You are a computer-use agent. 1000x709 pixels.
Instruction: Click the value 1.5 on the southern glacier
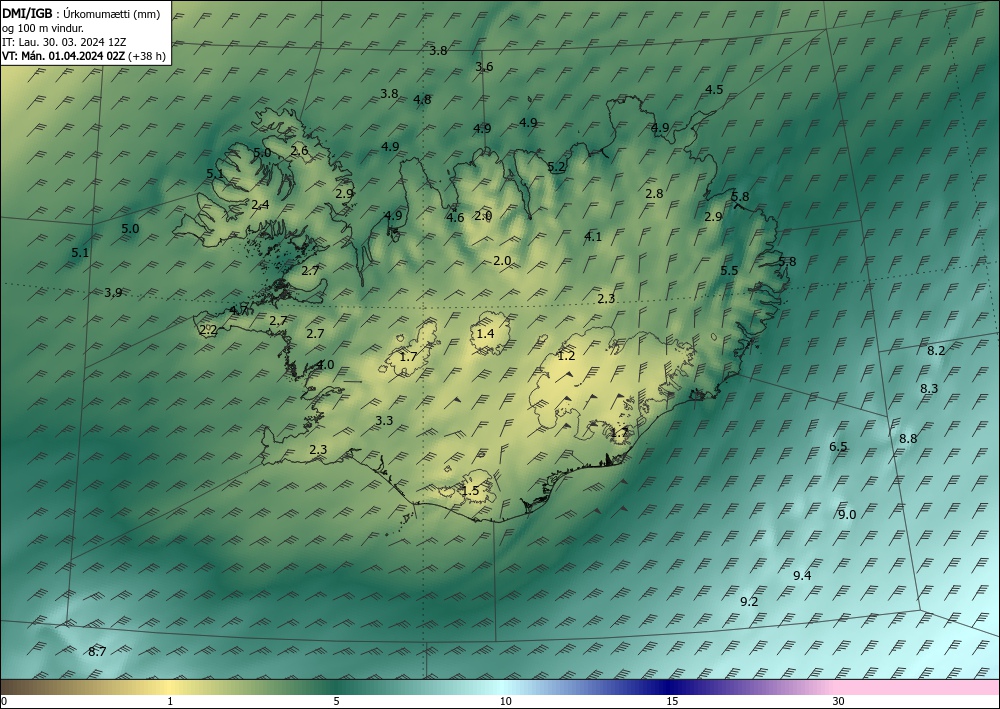(470, 490)
